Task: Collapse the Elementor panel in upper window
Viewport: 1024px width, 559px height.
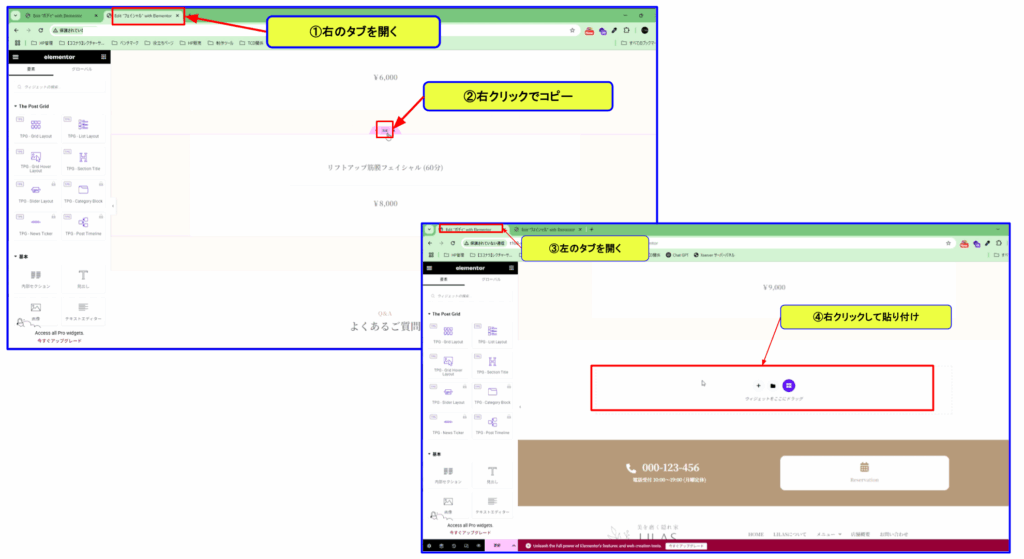Action: 113,206
